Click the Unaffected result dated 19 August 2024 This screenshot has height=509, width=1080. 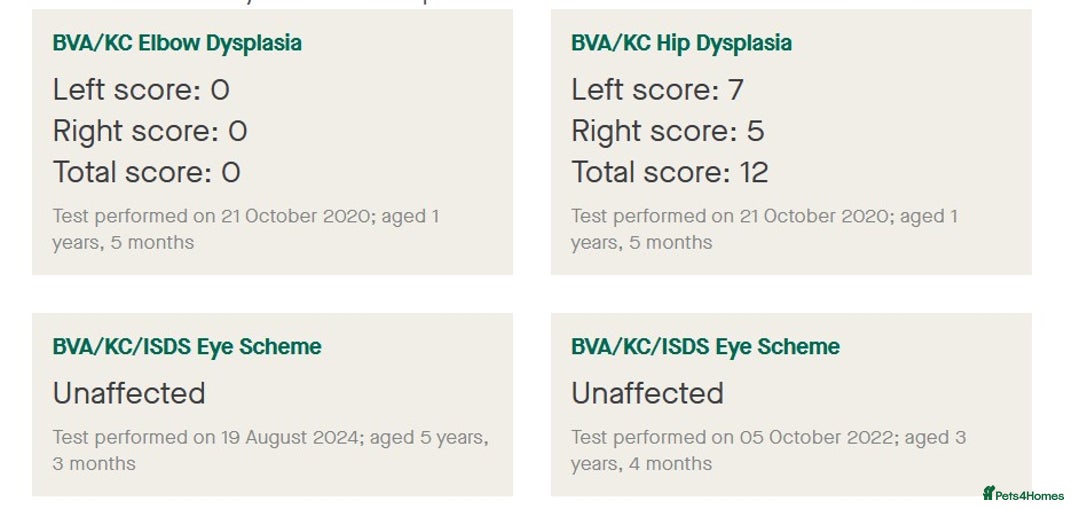(129, 394)
